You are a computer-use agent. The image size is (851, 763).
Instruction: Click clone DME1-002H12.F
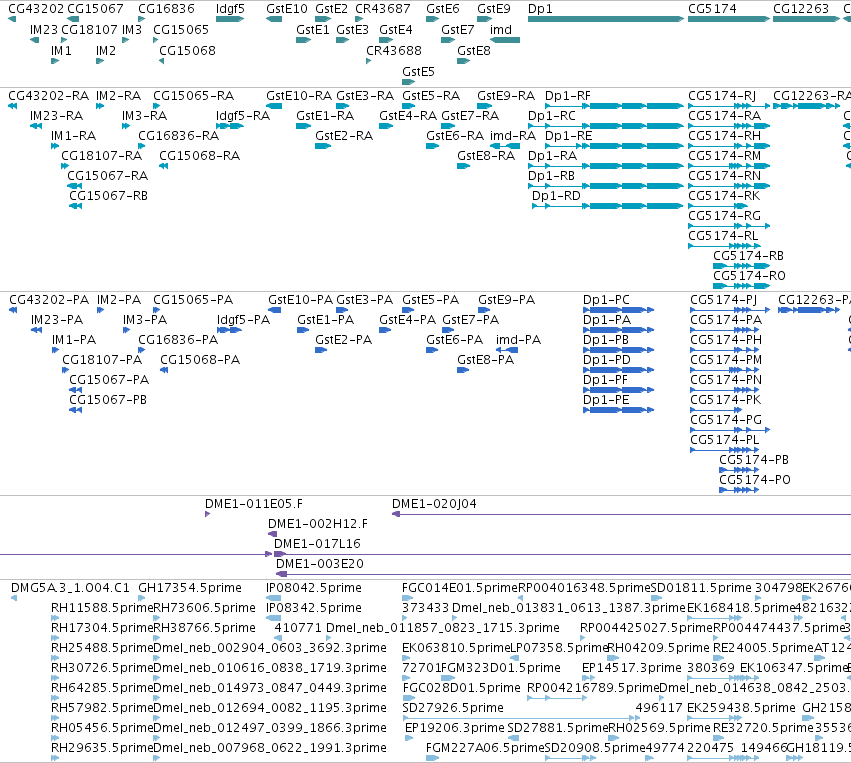[x=272, y=534]
